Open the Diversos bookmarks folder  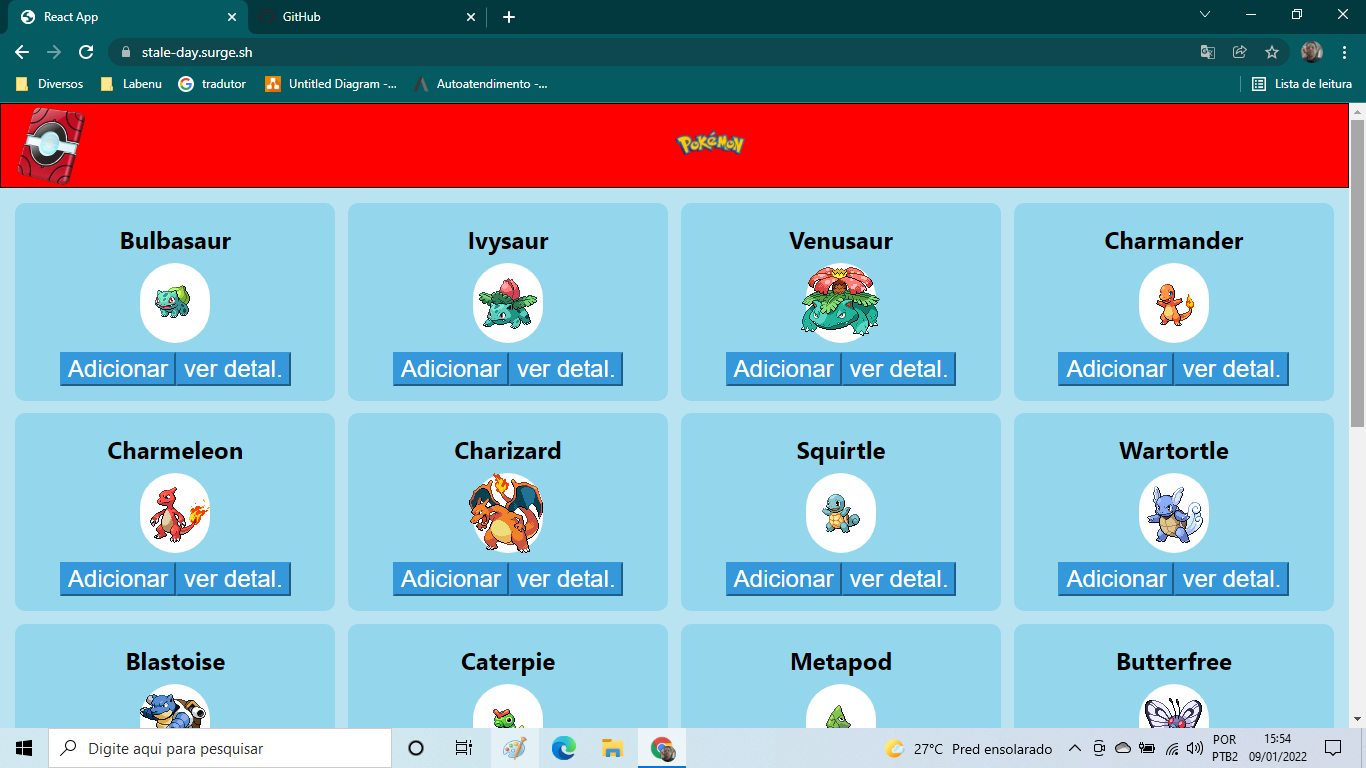(50, 84)
